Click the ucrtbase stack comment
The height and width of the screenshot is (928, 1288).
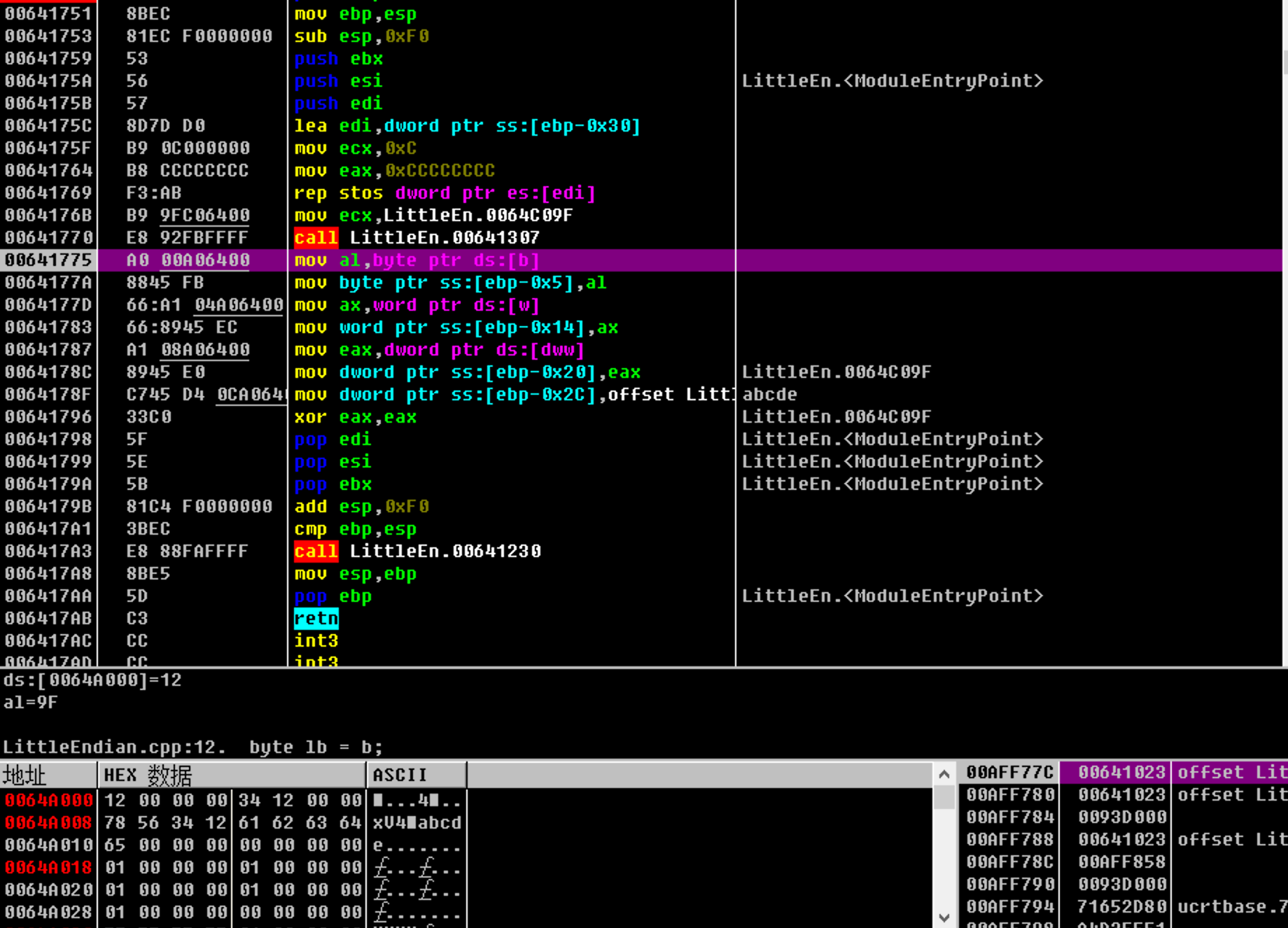tap(1232, 907)
